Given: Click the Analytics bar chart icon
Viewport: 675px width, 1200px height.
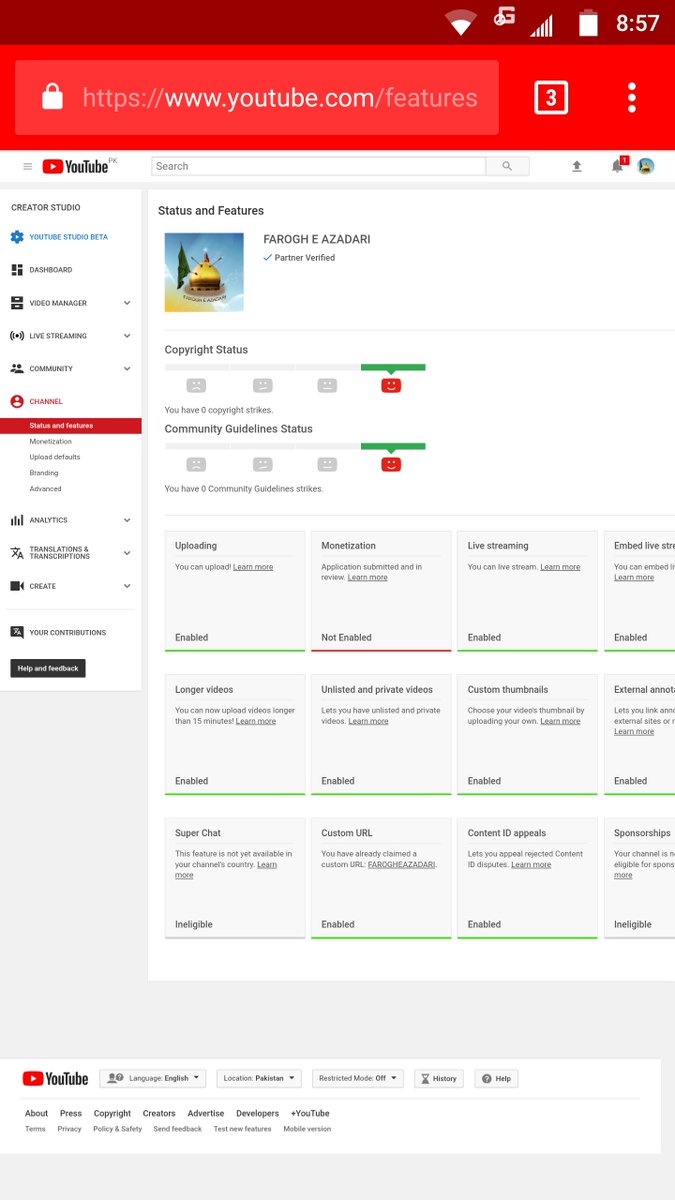Looking at the screenshot, I should [x=17, y=520].
